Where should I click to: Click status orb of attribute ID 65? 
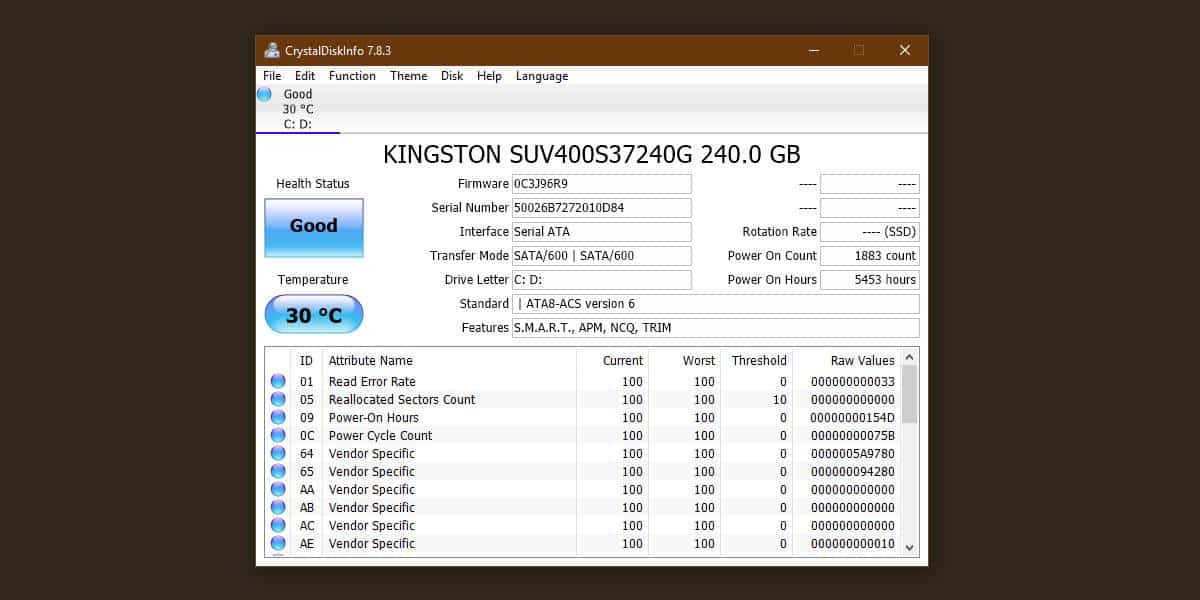[278, 471]
